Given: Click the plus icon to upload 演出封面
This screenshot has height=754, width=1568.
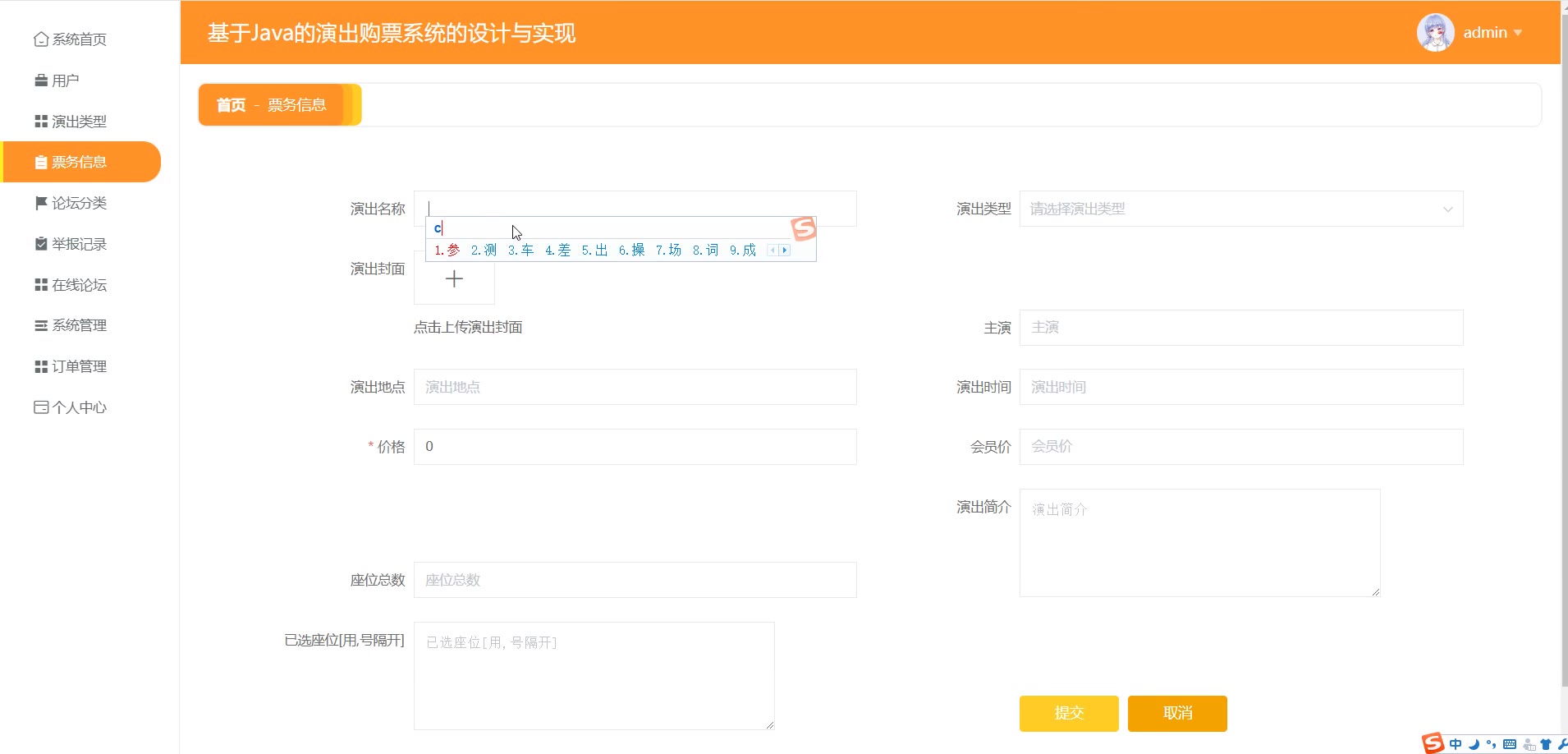Looking at the screenshot, I should click(454, 279).
